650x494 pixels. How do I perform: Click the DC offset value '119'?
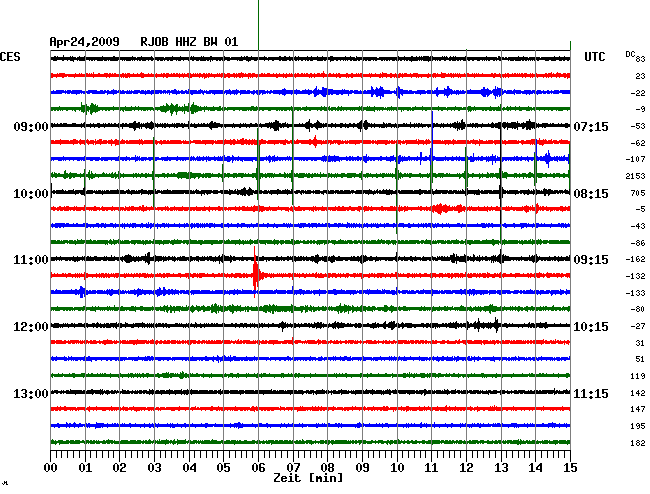point(638,376)
